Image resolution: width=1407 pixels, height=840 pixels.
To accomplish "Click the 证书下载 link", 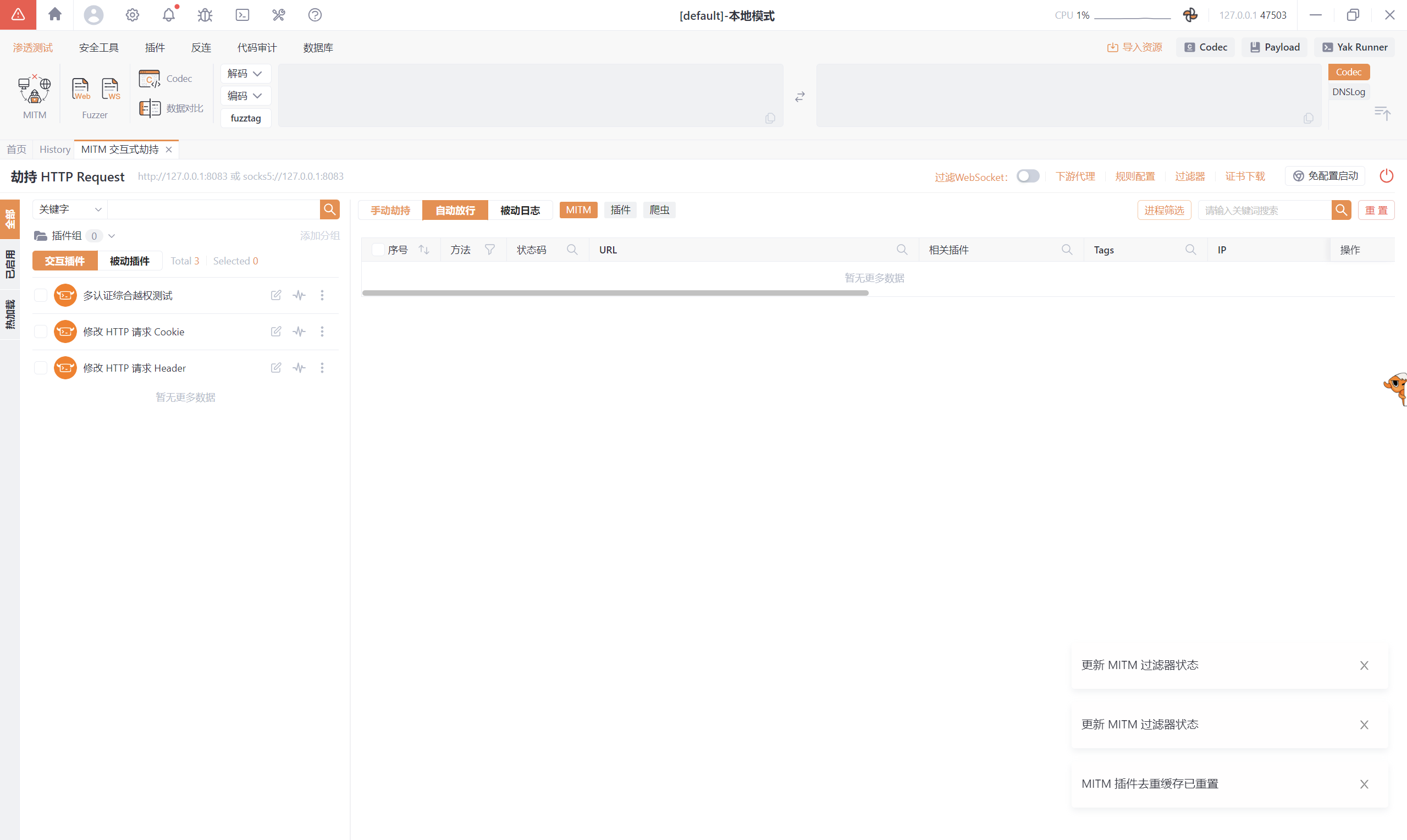I will [1245, 176].
